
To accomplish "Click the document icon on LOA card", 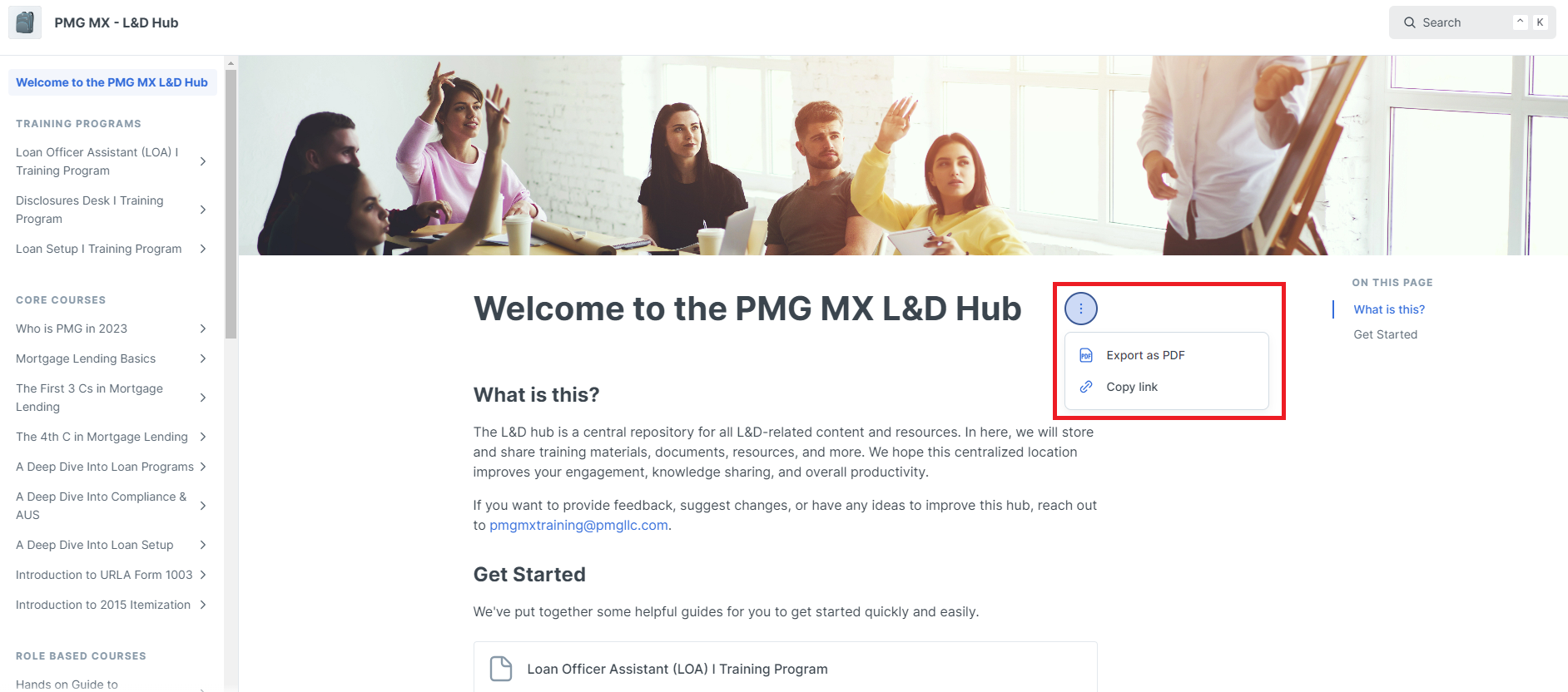I will [x=501, y=669].
